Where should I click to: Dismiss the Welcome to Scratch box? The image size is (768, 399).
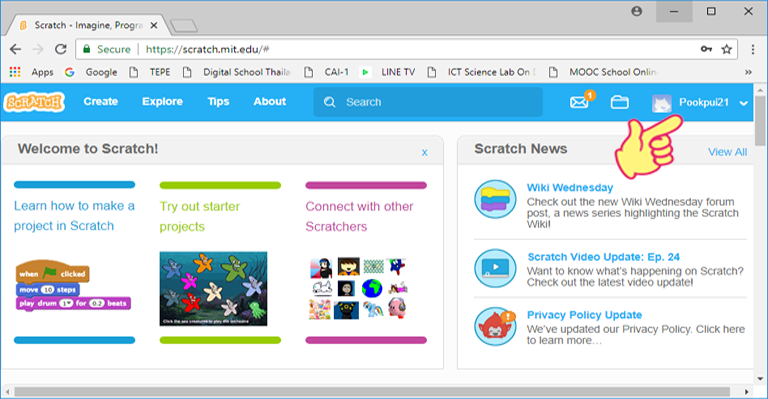tap(425, 152)
